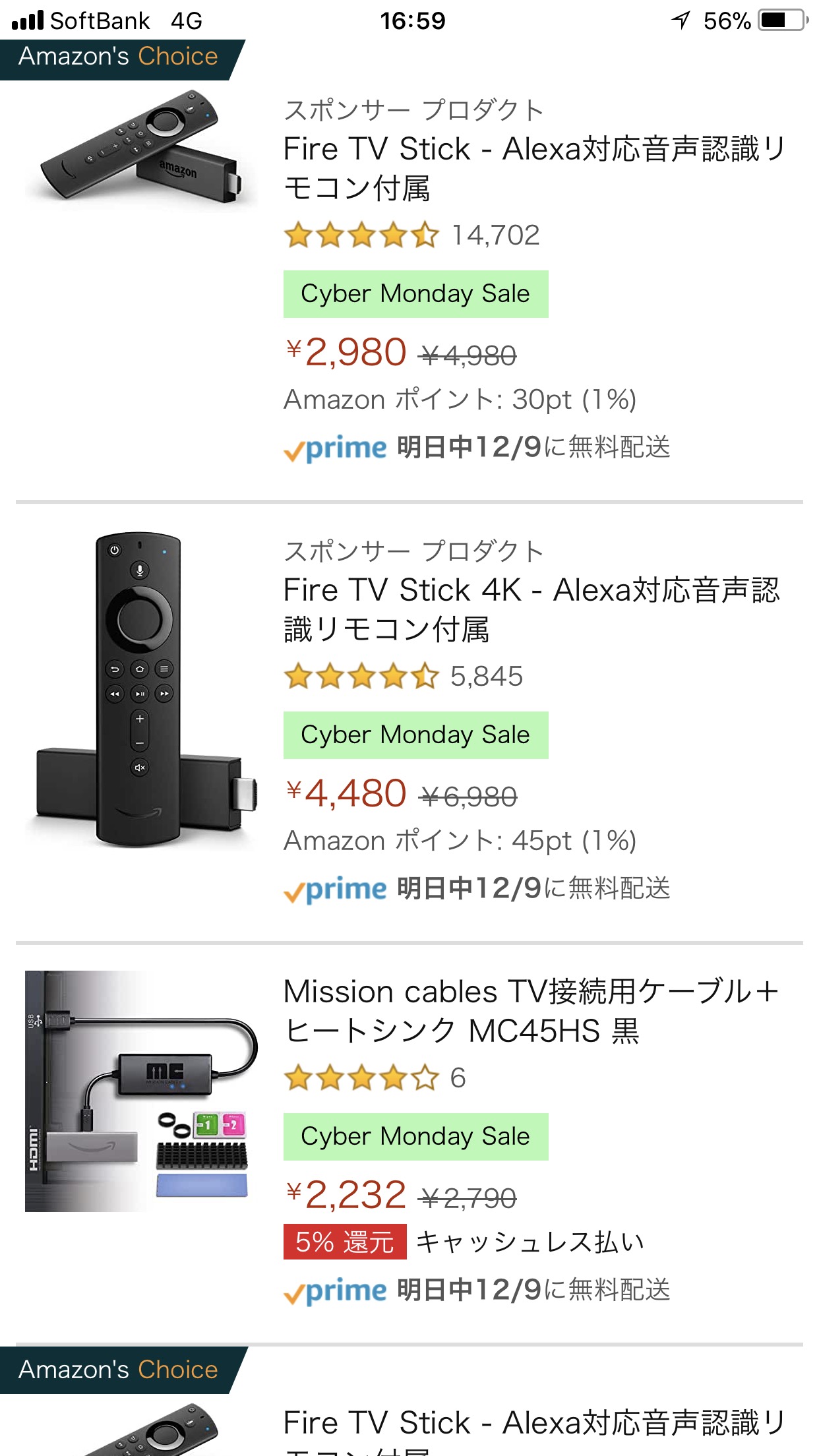The image size is (819, 1456).
Task: Tap Cyber Monday Sale badge on Mission cables
Action: pyautogui.click(x=415, y=1137)
